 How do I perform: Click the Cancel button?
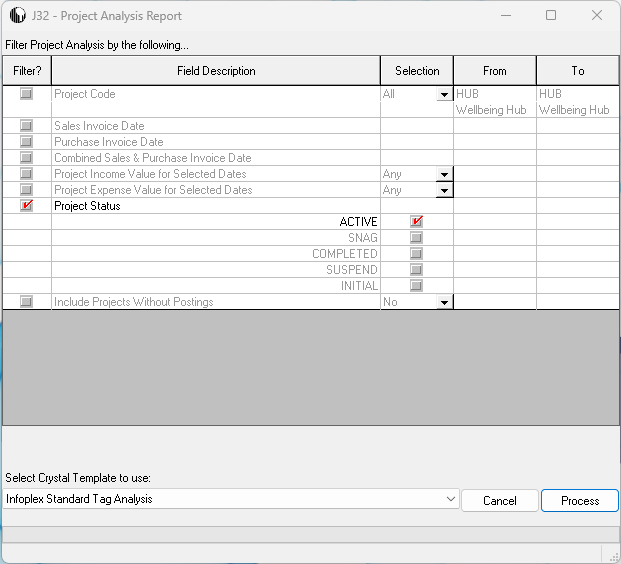pyautogui.click(x=499, y=501)
